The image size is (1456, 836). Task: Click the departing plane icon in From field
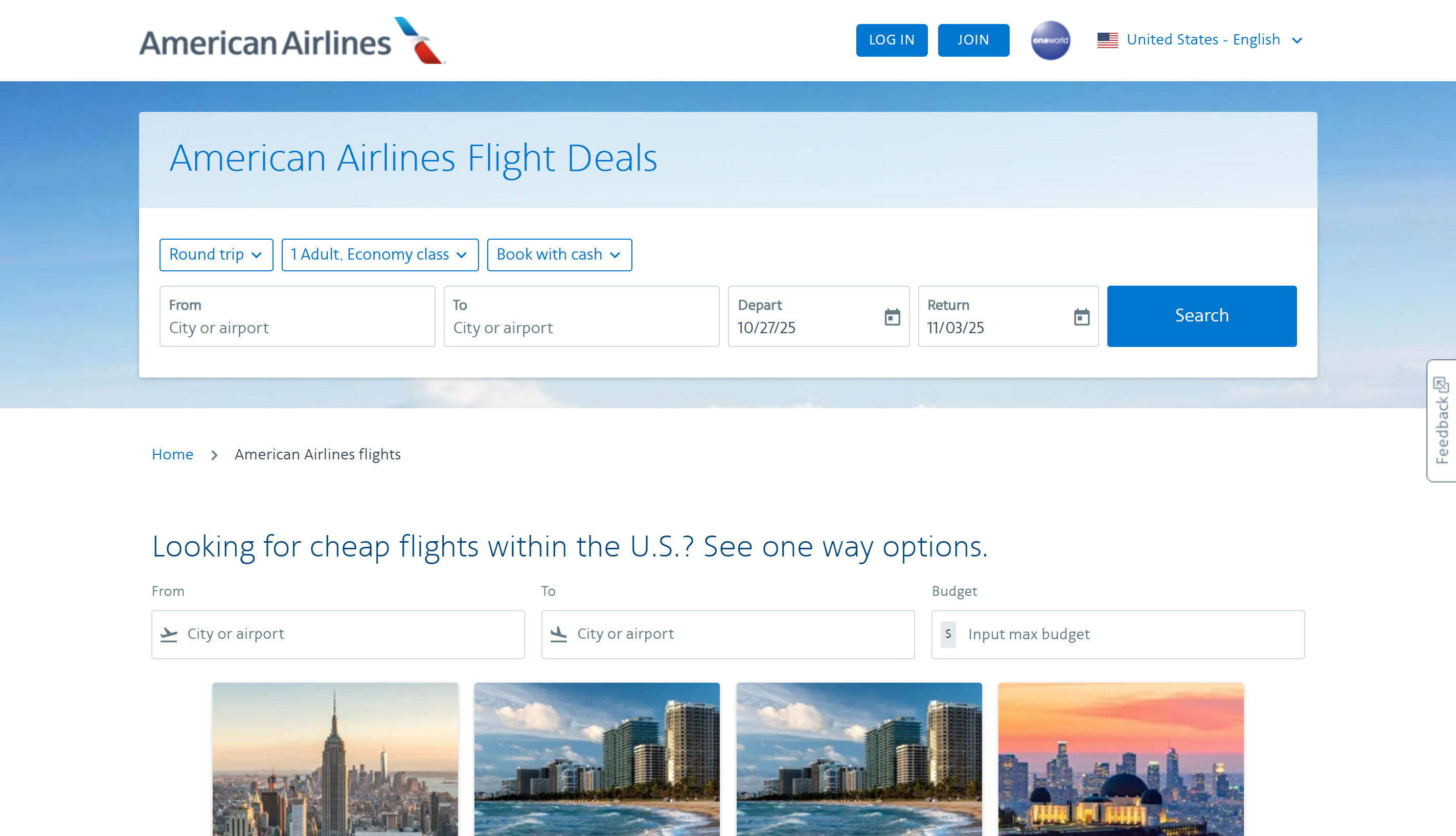(169, 634)
